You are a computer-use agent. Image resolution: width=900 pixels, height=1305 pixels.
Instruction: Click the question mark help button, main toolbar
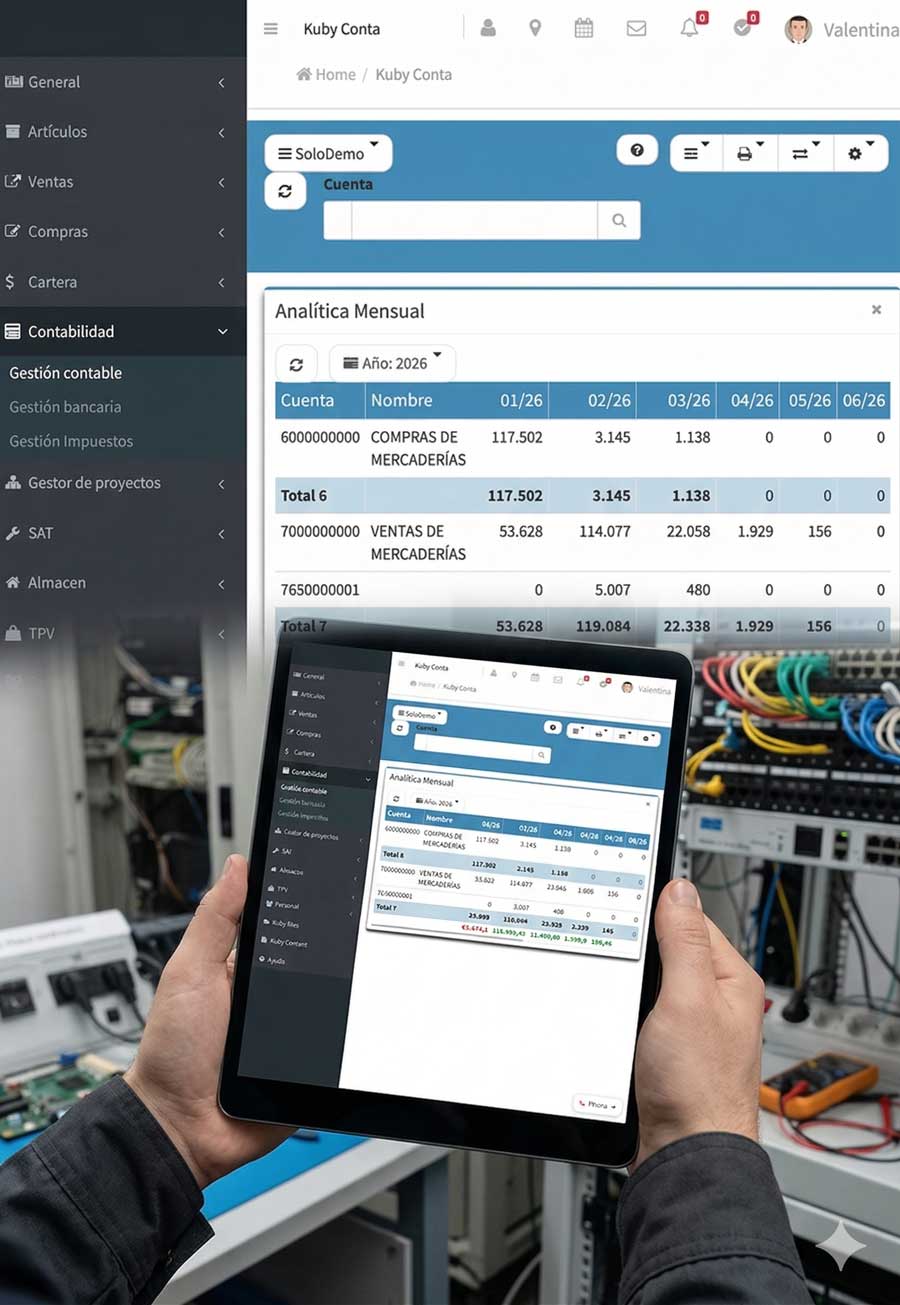(637, 152)
